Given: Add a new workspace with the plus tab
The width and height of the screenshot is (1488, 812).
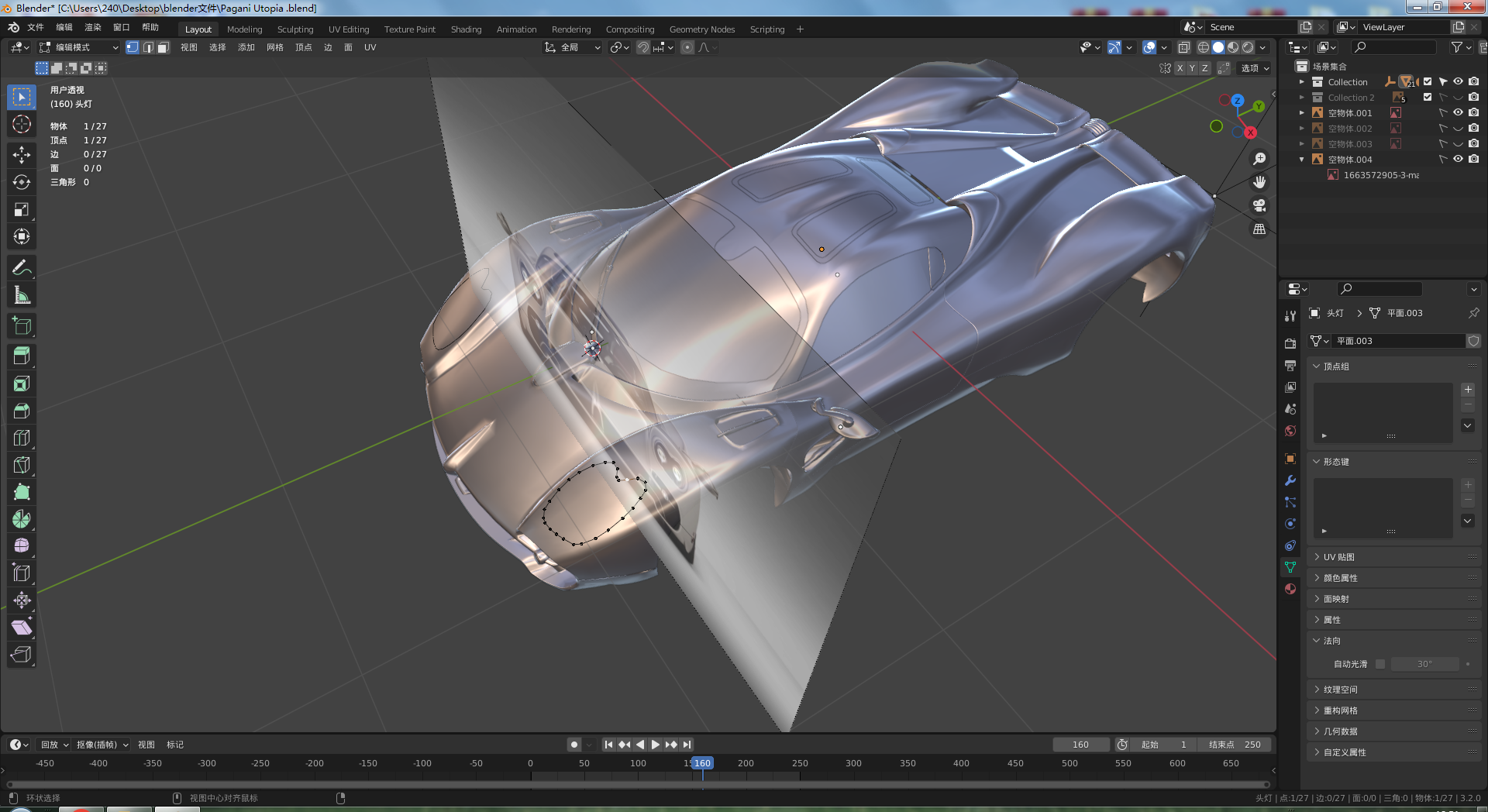Looking at the screenshot, I should pos(800,29).
